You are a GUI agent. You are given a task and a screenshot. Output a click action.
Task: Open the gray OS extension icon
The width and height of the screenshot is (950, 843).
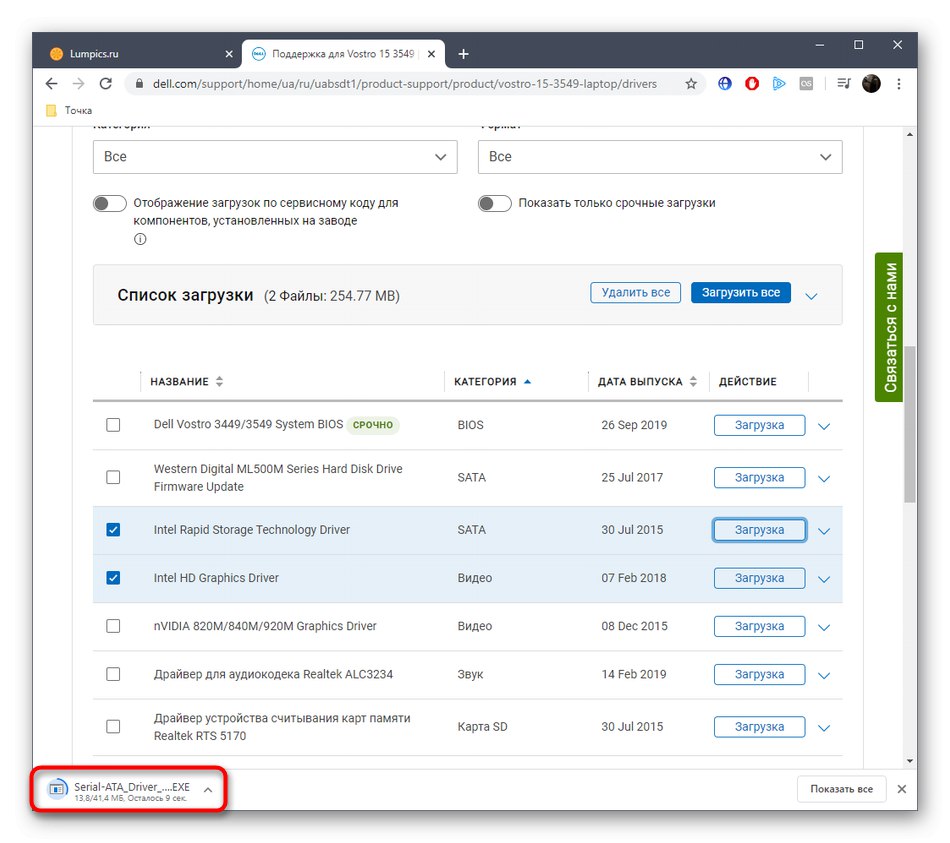[x=806, y=84]
